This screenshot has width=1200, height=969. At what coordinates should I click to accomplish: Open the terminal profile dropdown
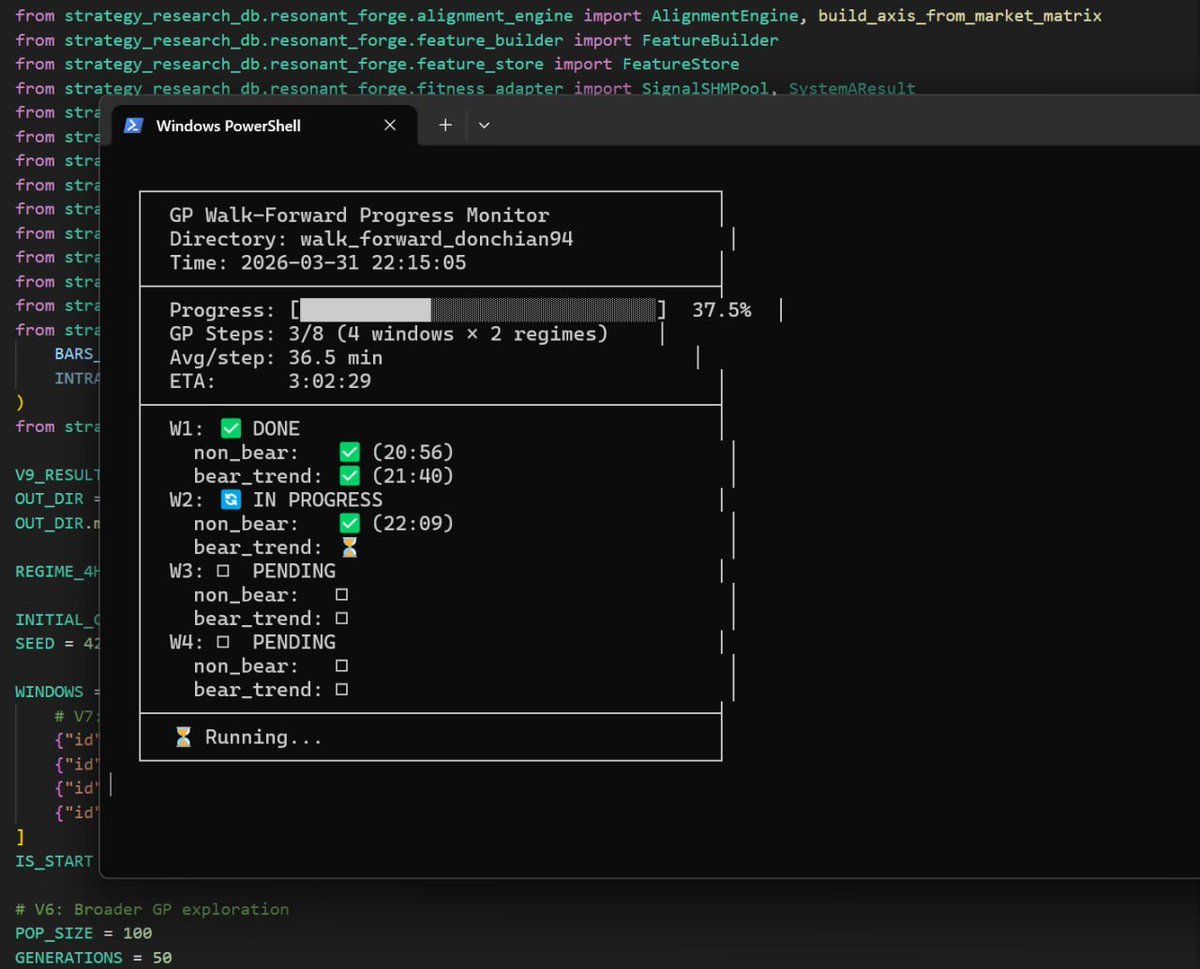pos(484,125)
